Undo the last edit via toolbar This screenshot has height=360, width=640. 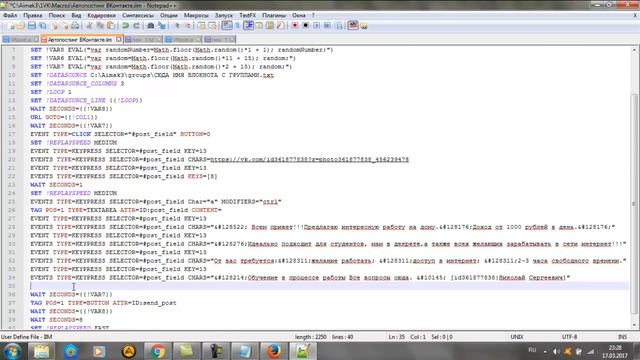point(125,26)
